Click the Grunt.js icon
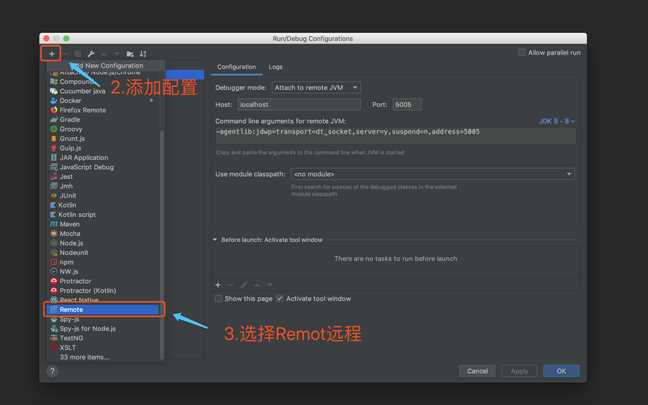This screenshot has height=405, width=648. [x=54, y=138]
